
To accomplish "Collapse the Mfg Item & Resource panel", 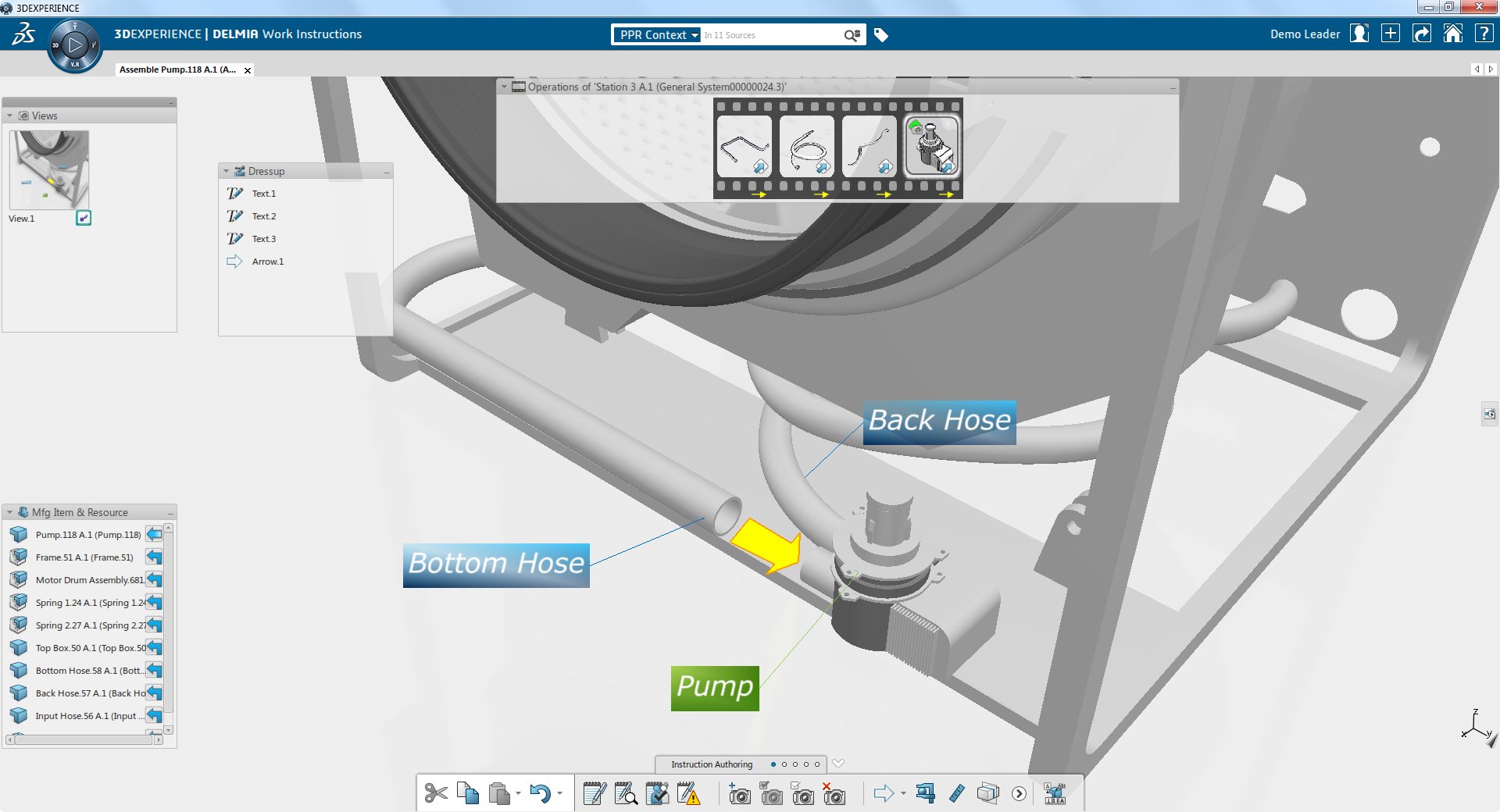I will (9, 512).
